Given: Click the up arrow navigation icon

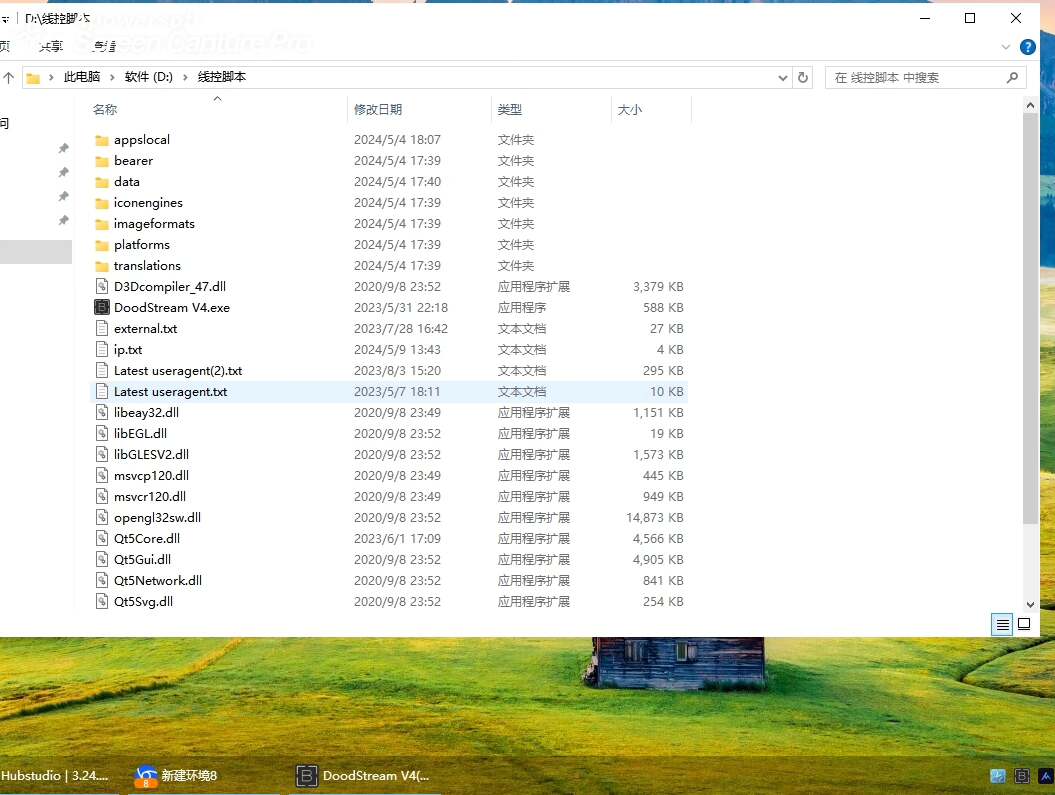Looking at the screenshot, I should click(x=9, y=77).
